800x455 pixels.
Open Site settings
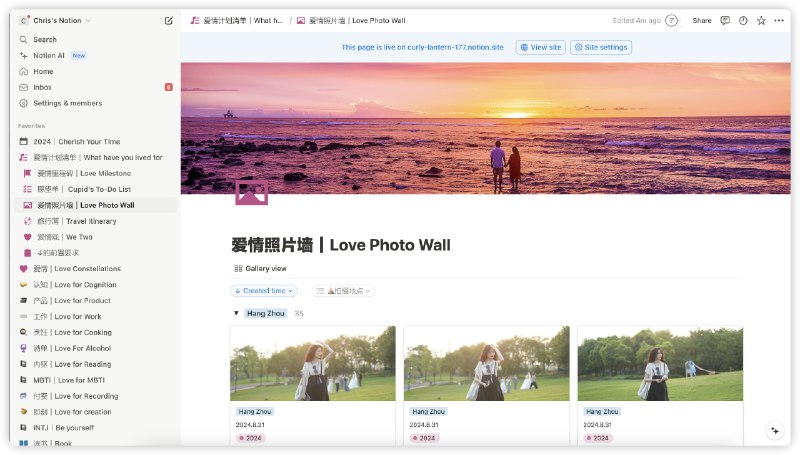pyautogui.click(x=601, y=47)
